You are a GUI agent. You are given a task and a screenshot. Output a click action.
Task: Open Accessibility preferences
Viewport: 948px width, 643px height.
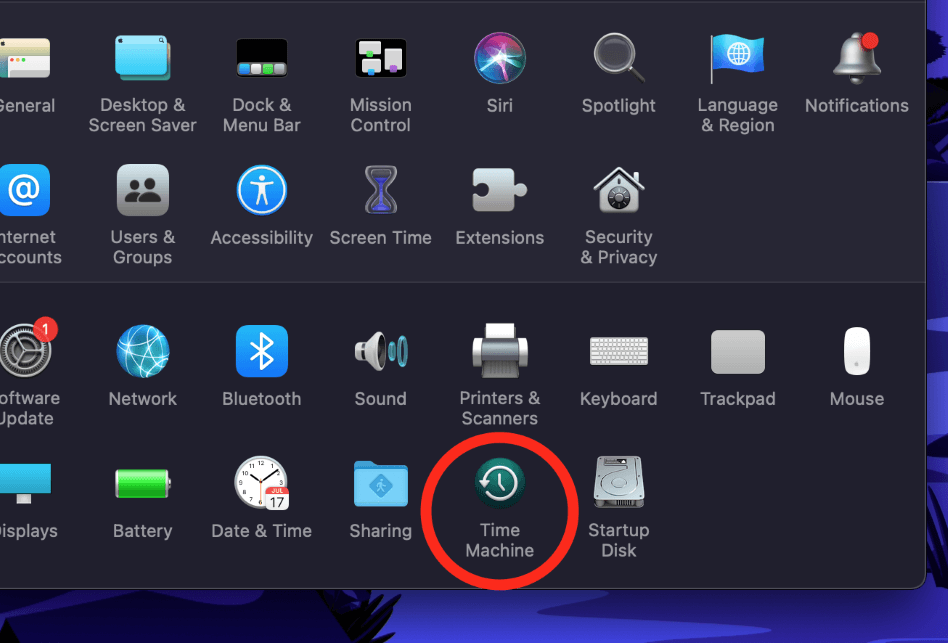coord(262,190)
